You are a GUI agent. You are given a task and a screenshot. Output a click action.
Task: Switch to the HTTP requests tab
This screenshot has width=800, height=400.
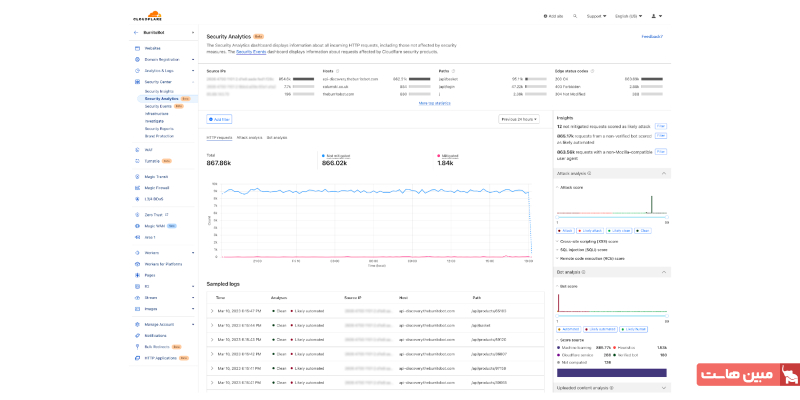(219, 138)
